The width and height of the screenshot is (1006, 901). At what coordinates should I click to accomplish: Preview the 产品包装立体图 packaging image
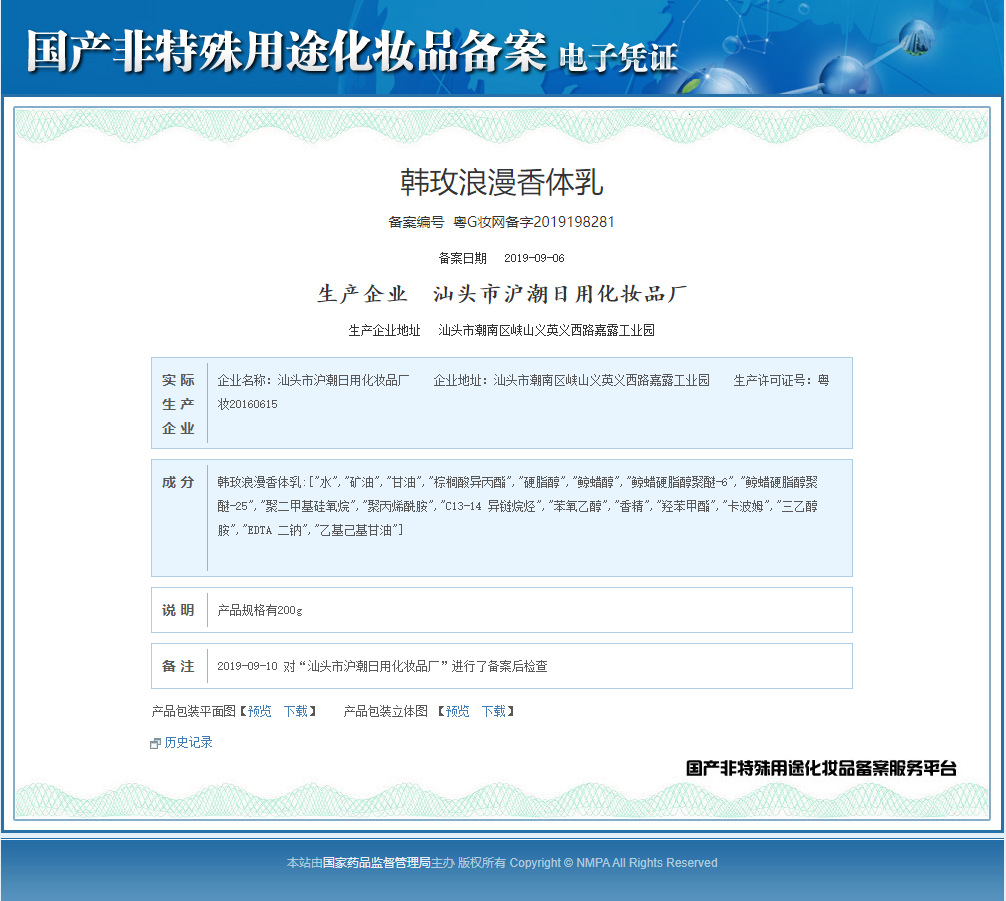pos(456,711)
